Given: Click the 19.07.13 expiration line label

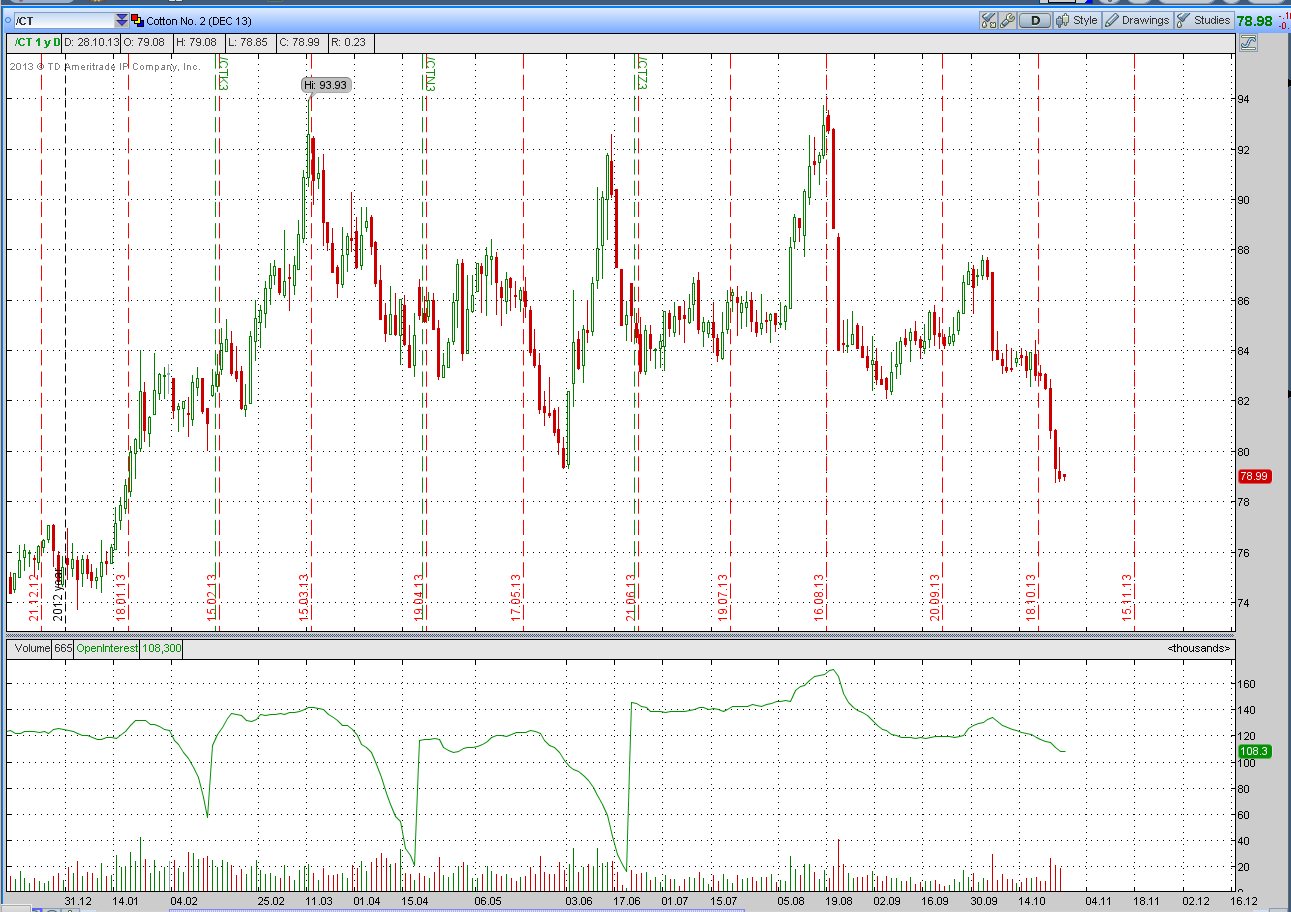Looking at the screenshot, I should (x=723, y=598).
